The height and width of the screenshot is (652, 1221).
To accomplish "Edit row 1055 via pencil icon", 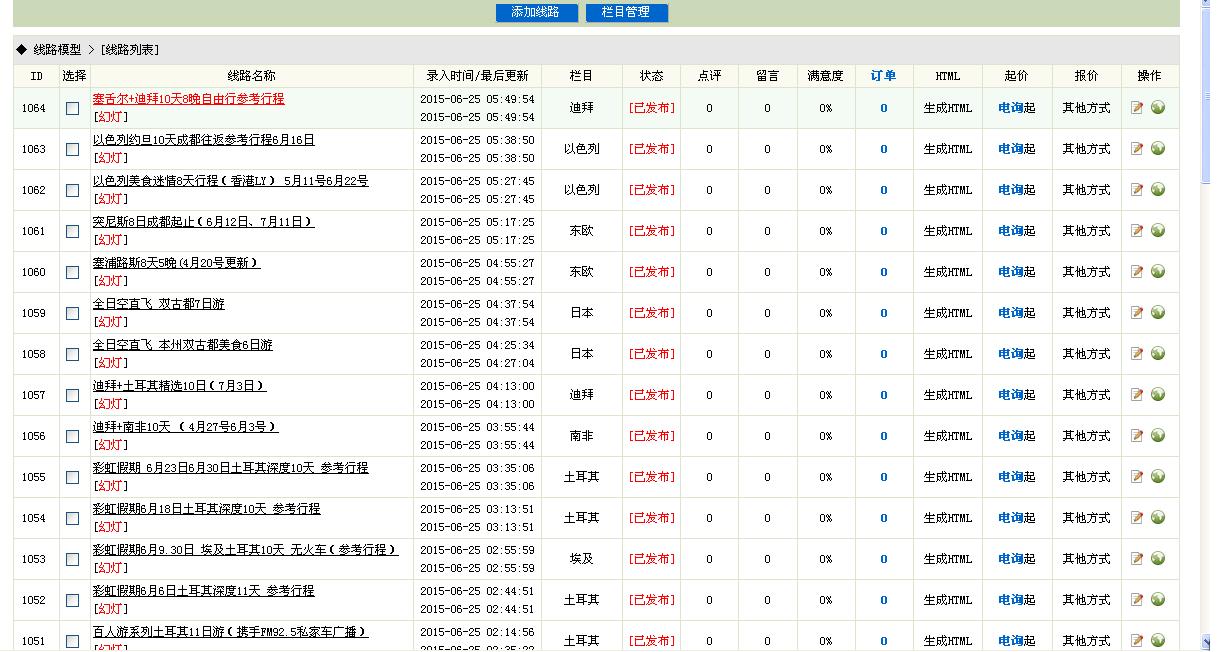I will coord(1137,476).
